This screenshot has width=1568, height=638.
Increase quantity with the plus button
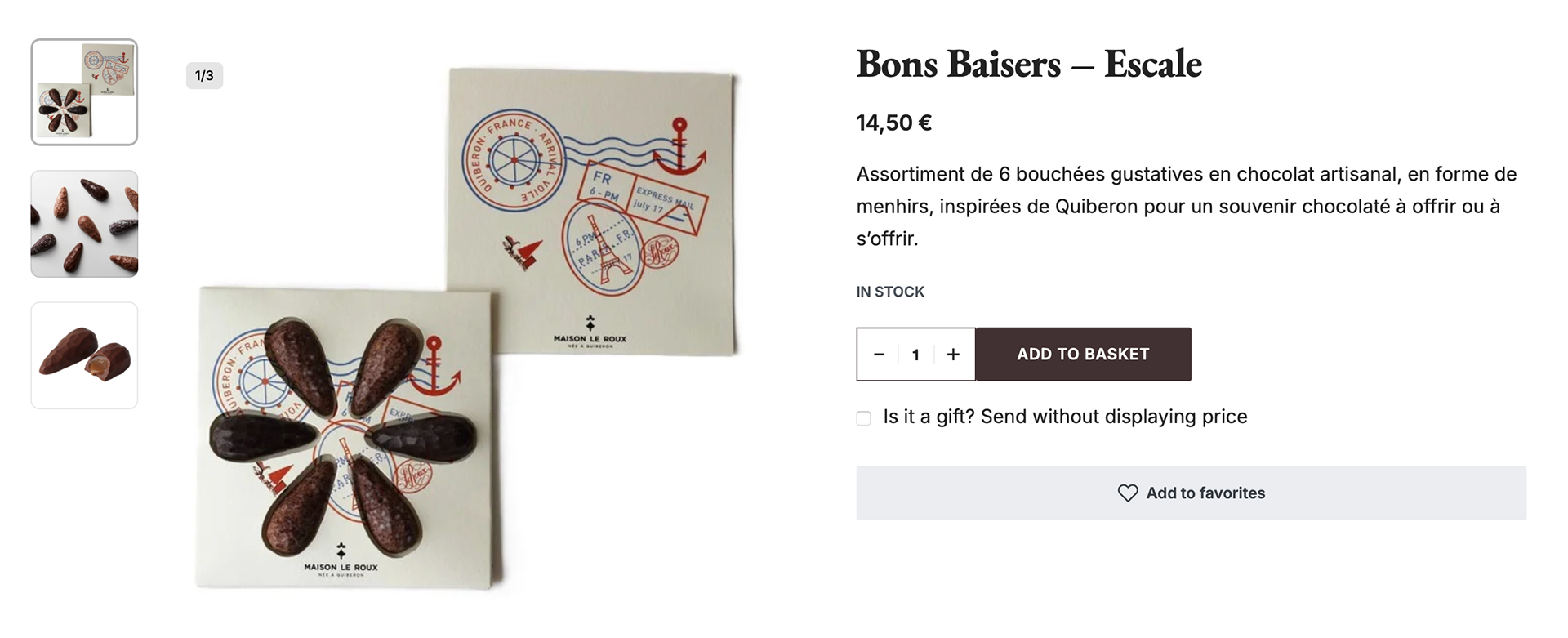[x=953, y=355]
